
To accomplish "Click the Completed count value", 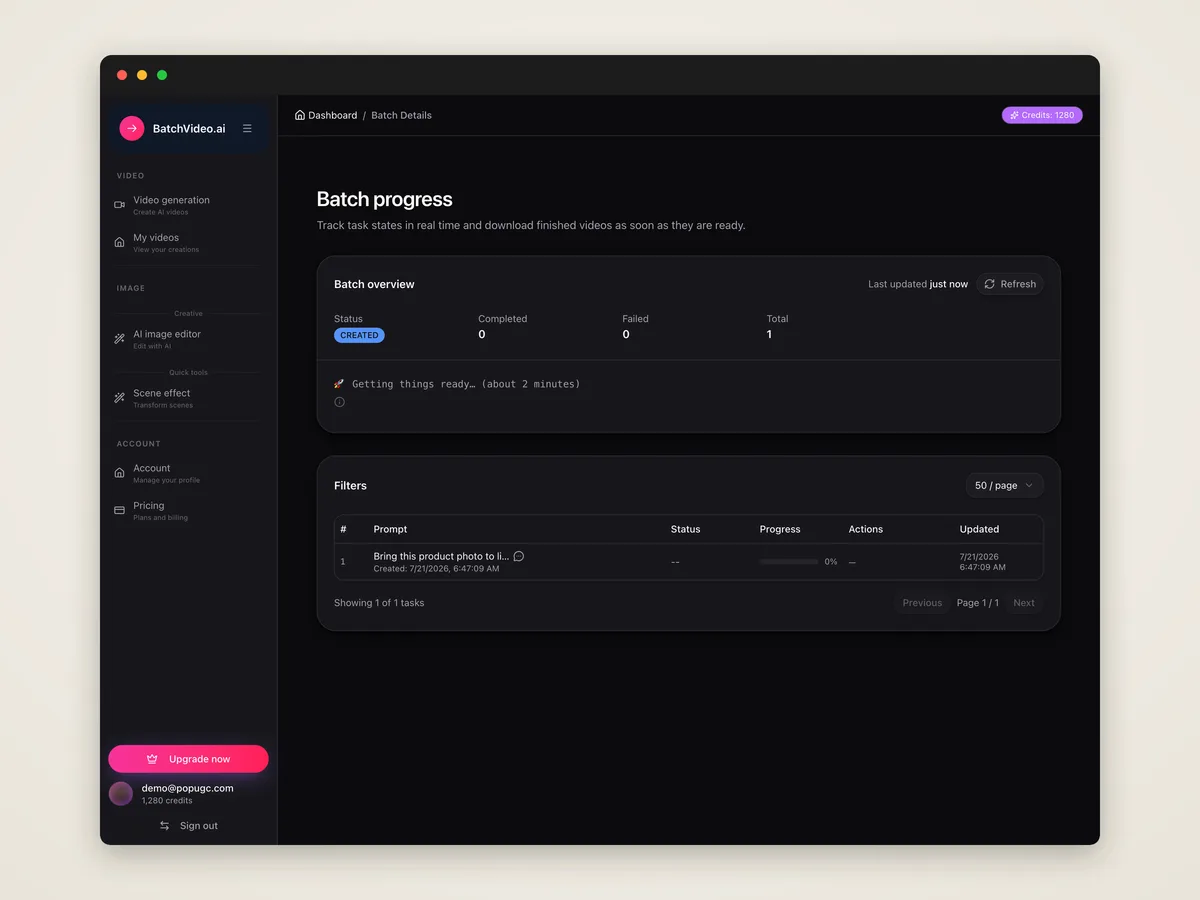I will [x=481, y=334].
